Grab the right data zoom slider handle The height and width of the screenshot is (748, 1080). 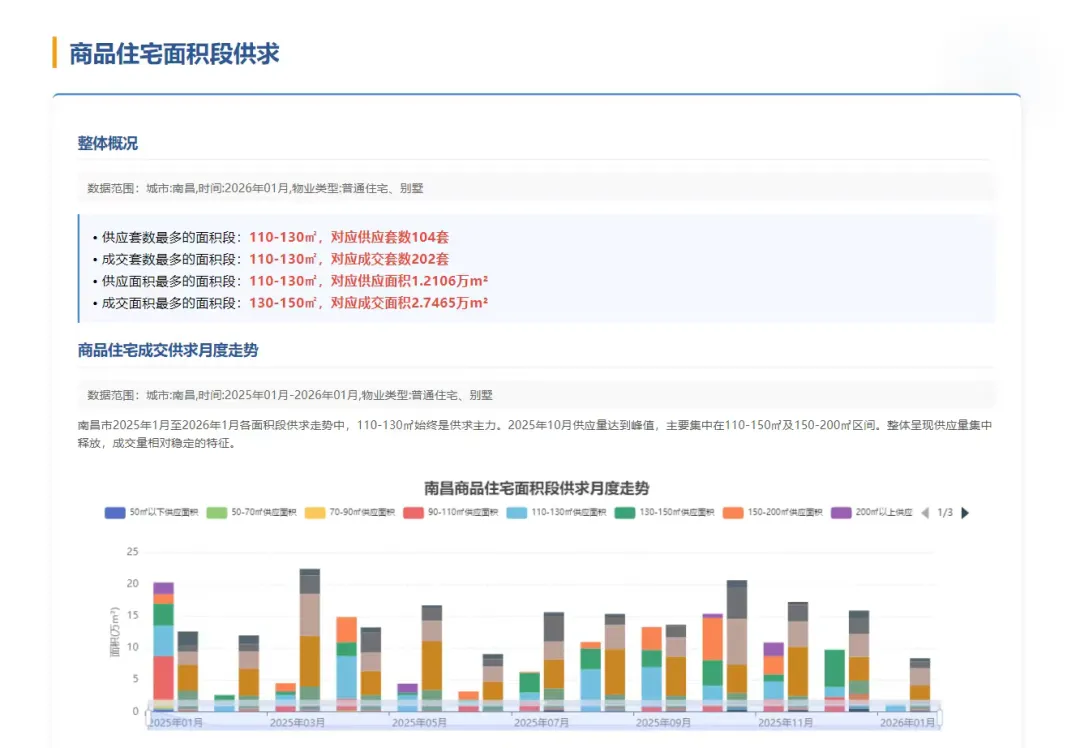(x=939, y=718)
